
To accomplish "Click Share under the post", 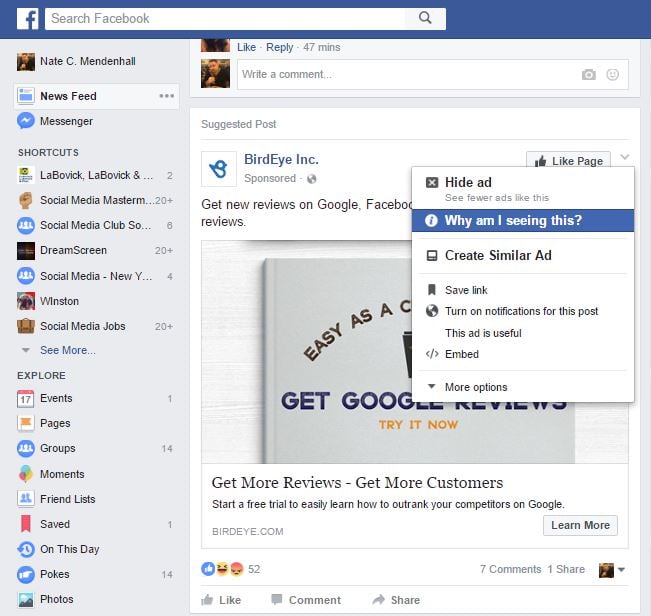I will pos(396,600).
